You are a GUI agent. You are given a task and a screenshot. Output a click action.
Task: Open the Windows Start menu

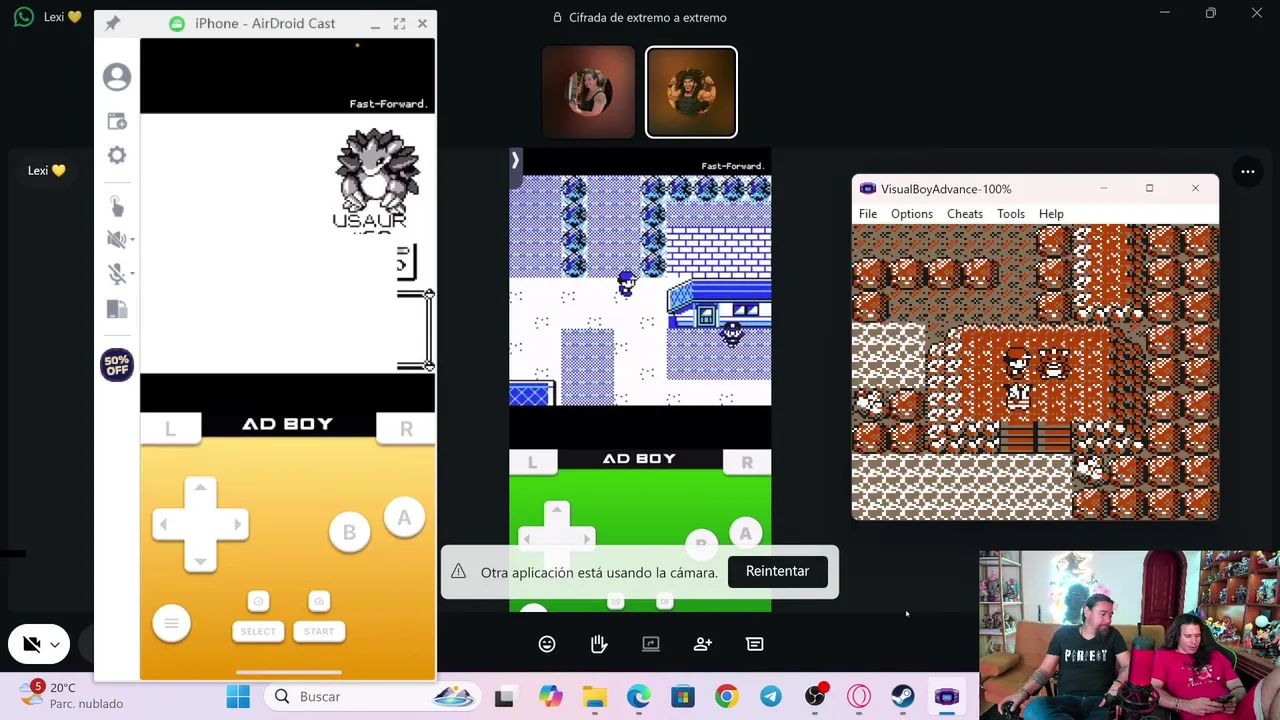pos(238,697)
